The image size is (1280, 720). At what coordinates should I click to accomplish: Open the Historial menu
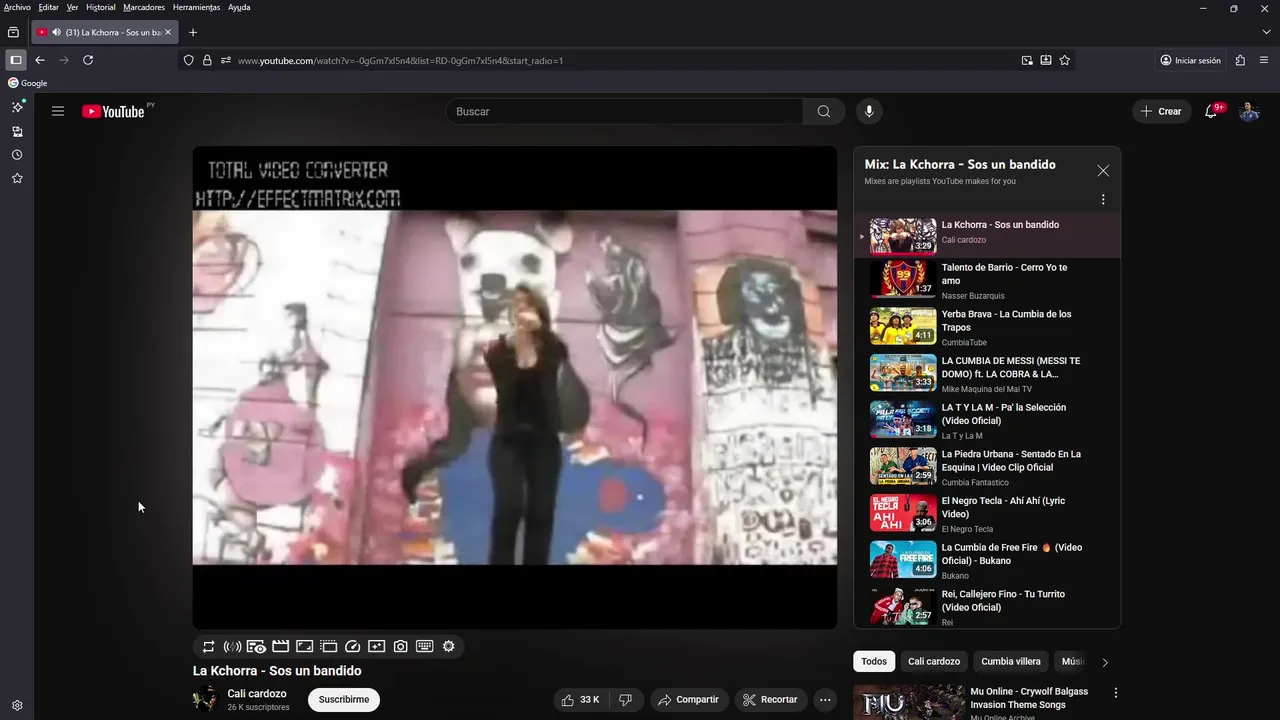pyautogui.click(x=100, y=7)
